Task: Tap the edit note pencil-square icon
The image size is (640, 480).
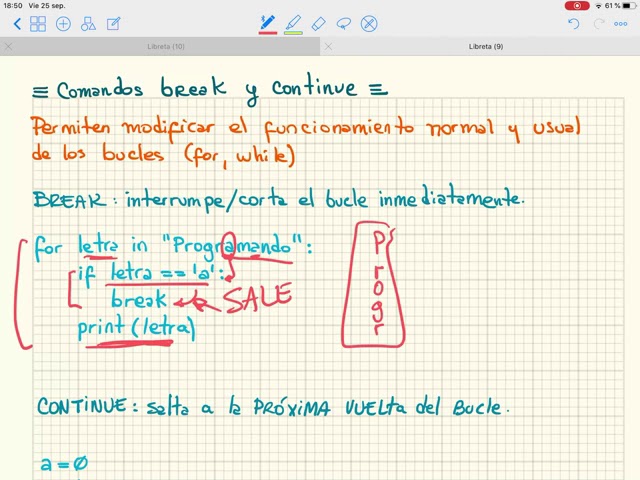Action: tap(113, 24)
